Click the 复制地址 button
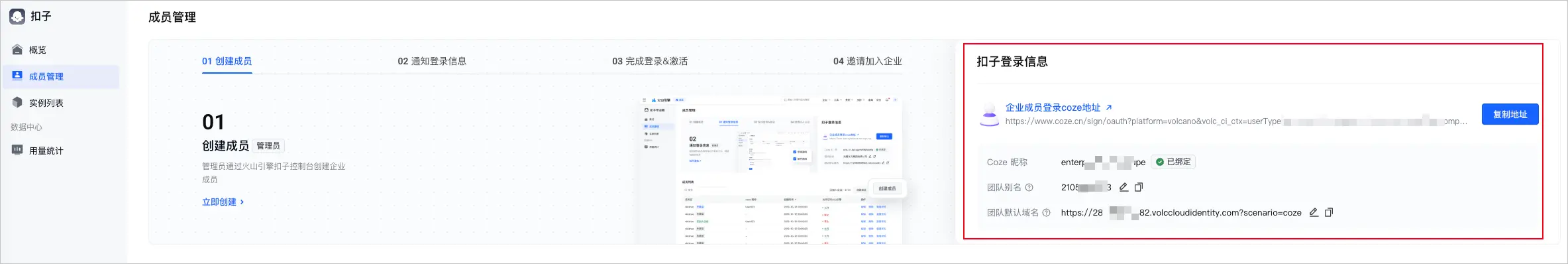 (x=1510, y=114)
